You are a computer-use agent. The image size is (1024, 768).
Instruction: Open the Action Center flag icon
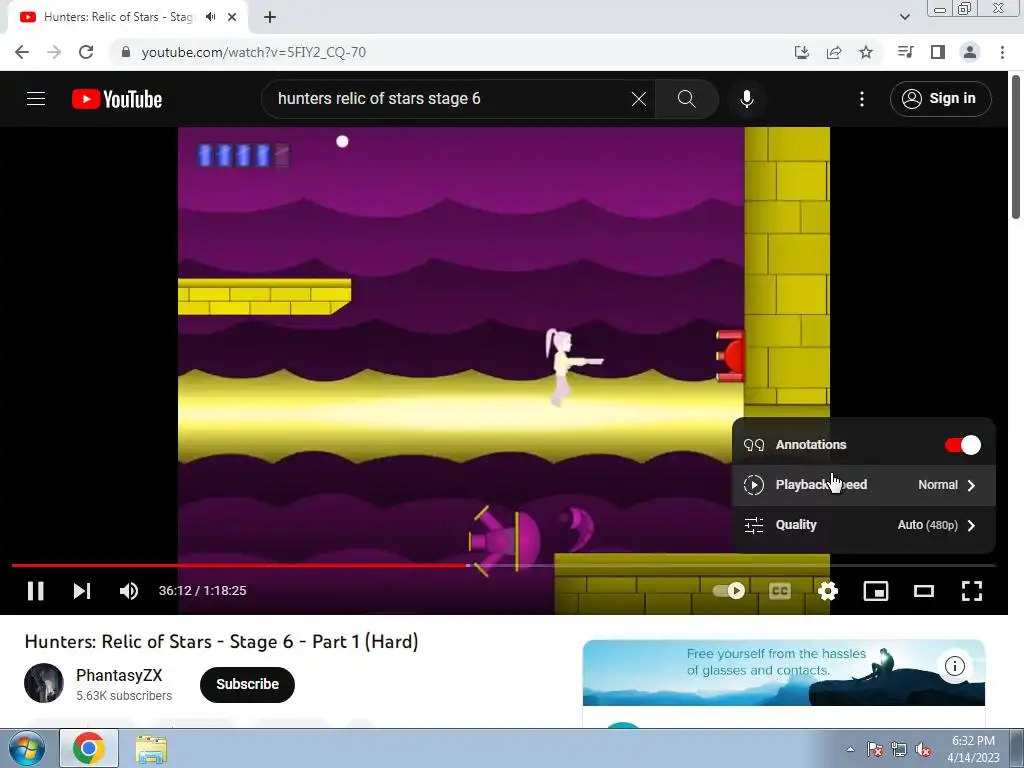click(x=875, y=750)
